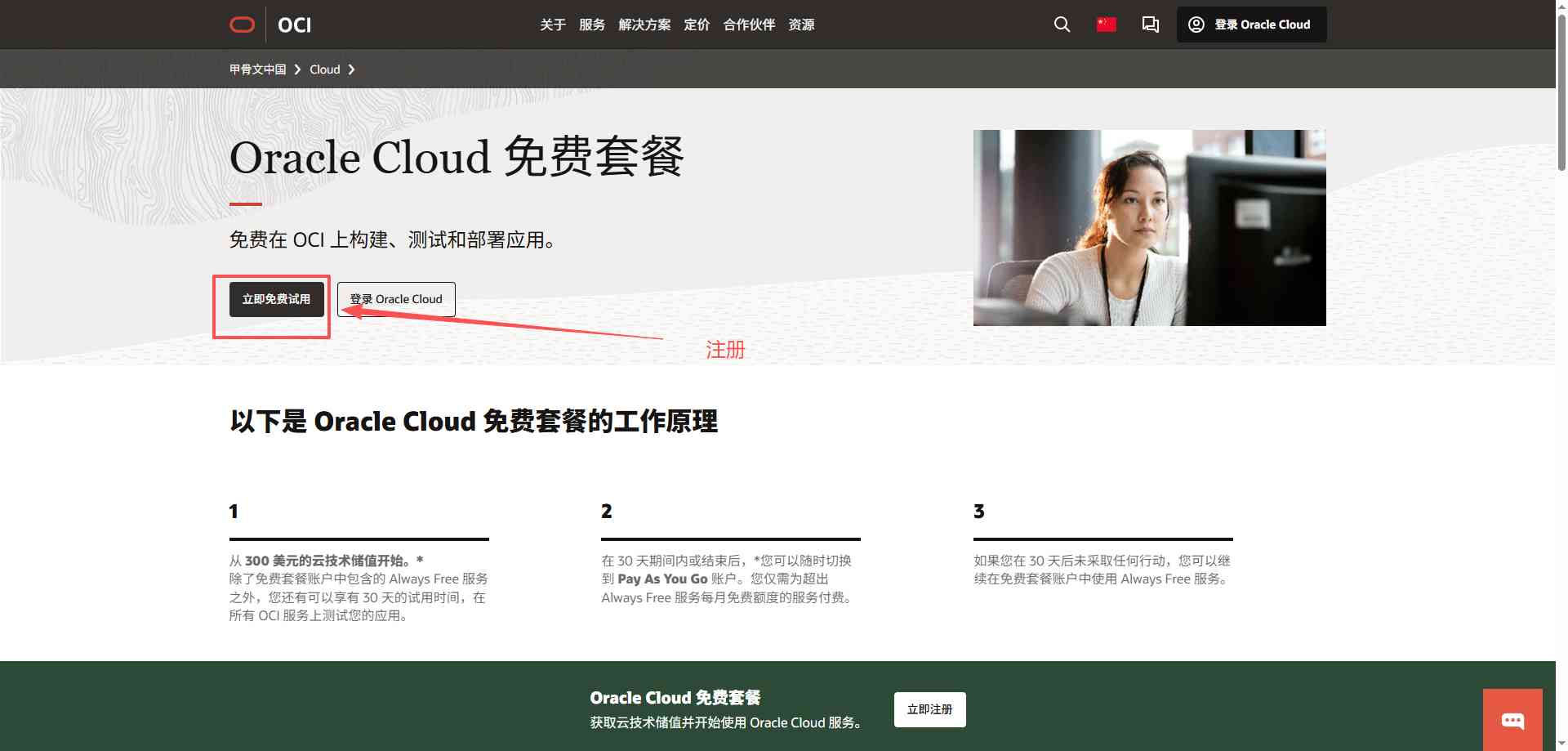Click the OCI text logo
The height and width of the screenshot is (751, 1568).
click(294, 25)
